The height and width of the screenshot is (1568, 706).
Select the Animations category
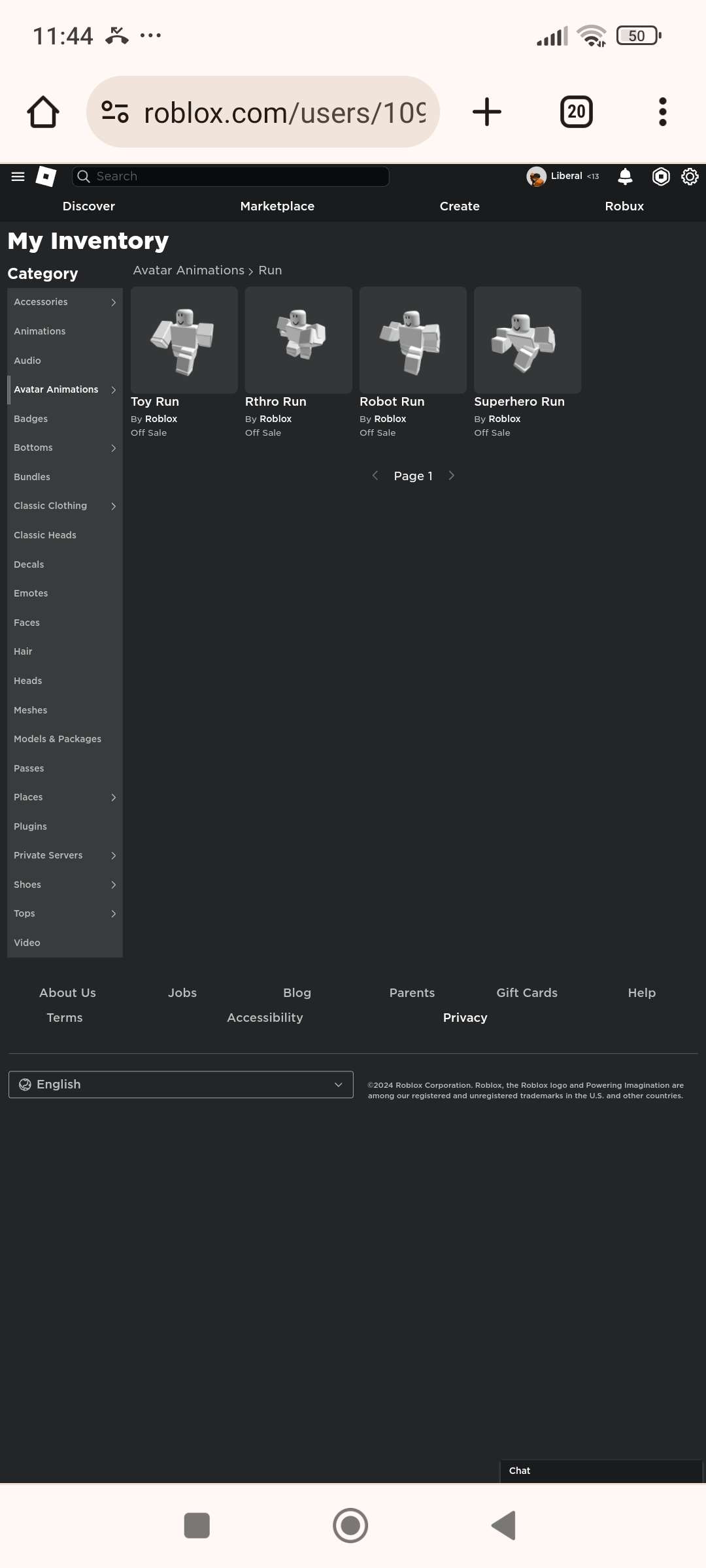coord(65,331)
